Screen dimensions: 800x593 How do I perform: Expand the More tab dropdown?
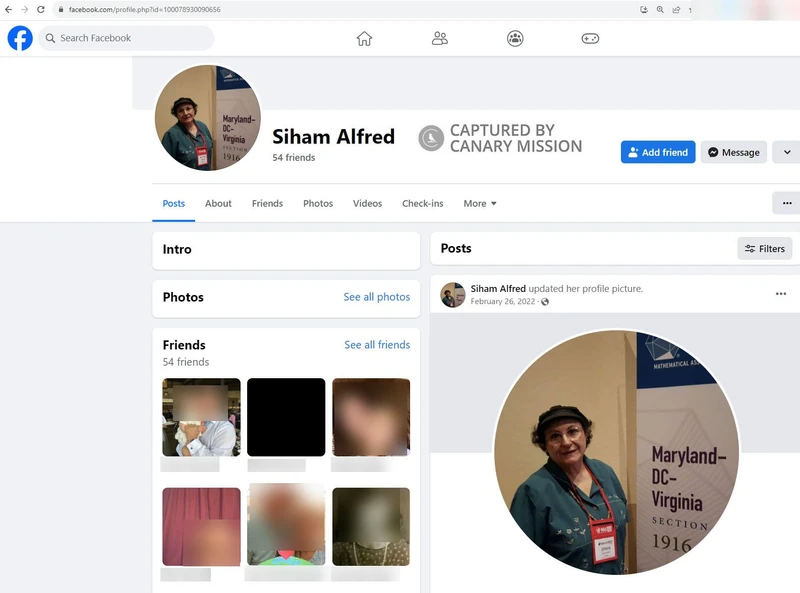click(479, 203)
